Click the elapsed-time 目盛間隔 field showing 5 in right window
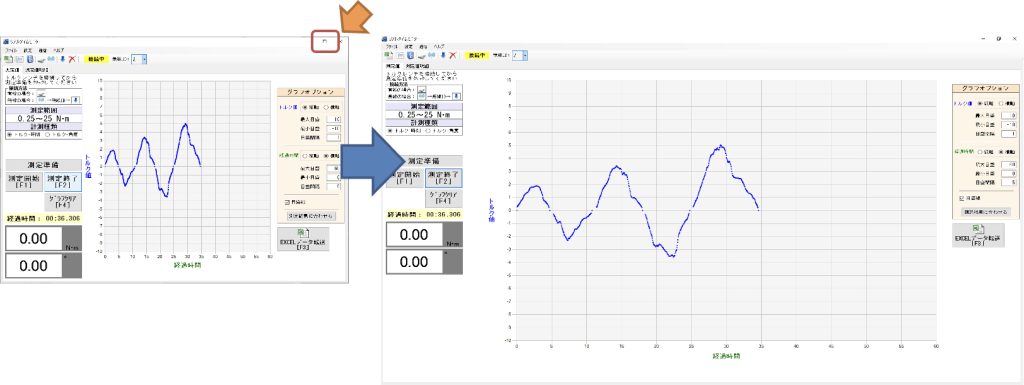1024x385 pixels. pyautogui.click(x=1010, y=183)
